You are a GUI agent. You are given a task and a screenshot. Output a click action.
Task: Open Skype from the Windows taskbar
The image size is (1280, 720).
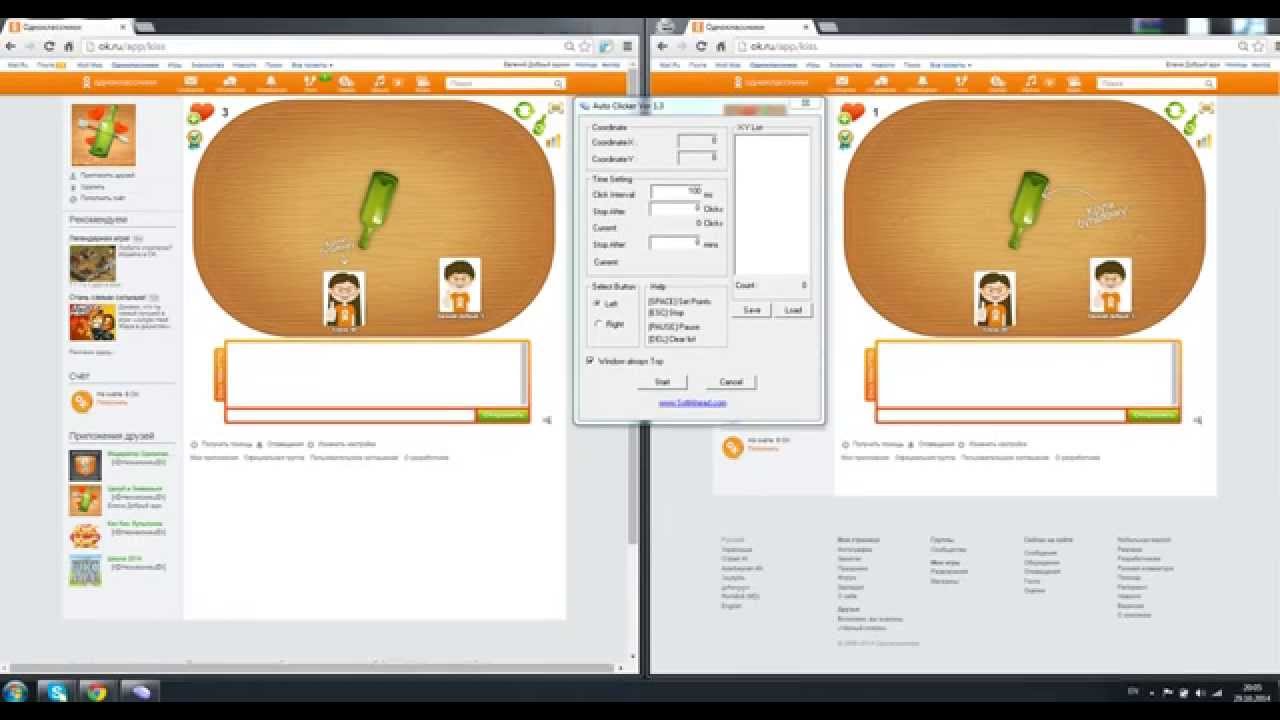(x=56, y=691)
